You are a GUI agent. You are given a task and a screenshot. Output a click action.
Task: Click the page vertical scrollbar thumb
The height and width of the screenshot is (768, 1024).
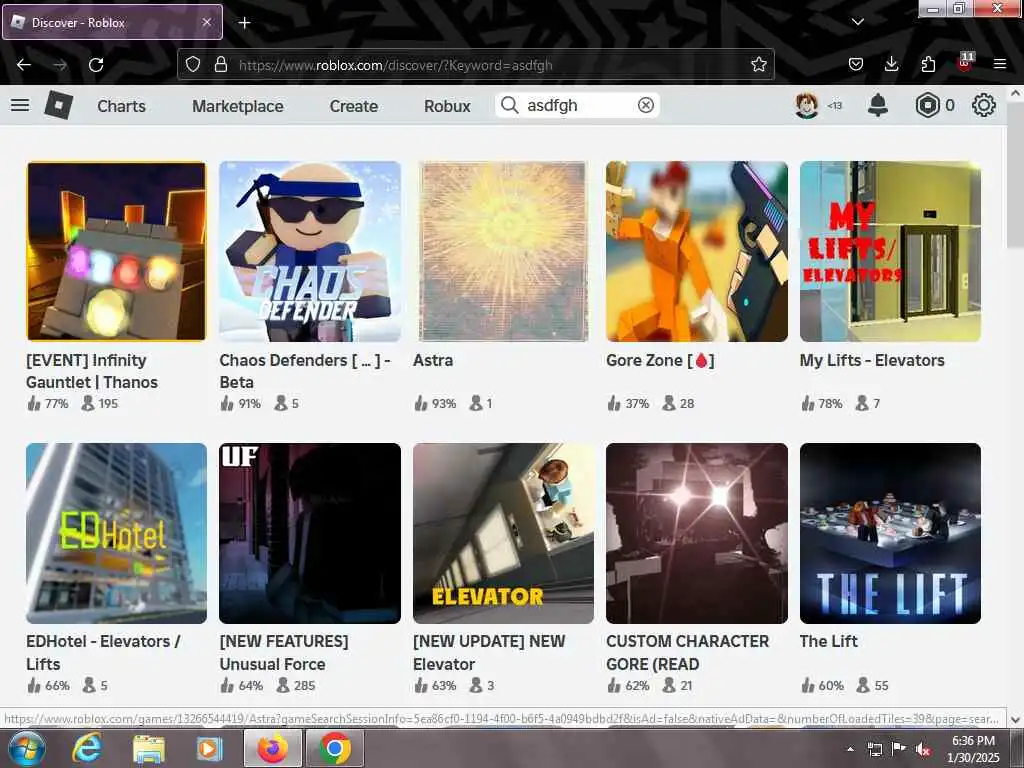click(x=1016, y=175)
